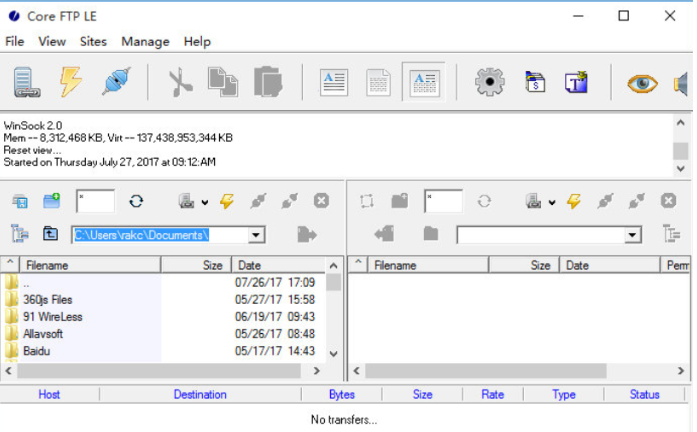
Task: Click the local pane sort caret header cell
Action: 10,265
